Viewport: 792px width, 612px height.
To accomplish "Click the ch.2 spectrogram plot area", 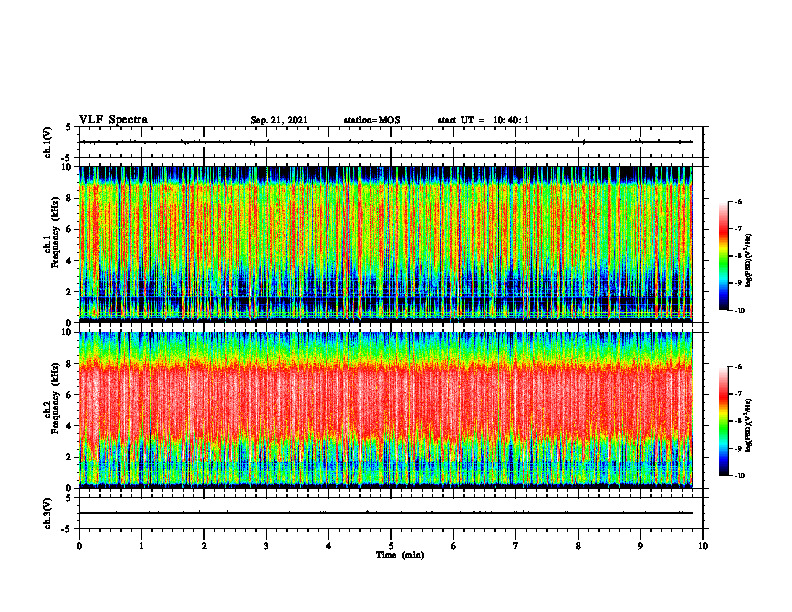I will 386,410.
